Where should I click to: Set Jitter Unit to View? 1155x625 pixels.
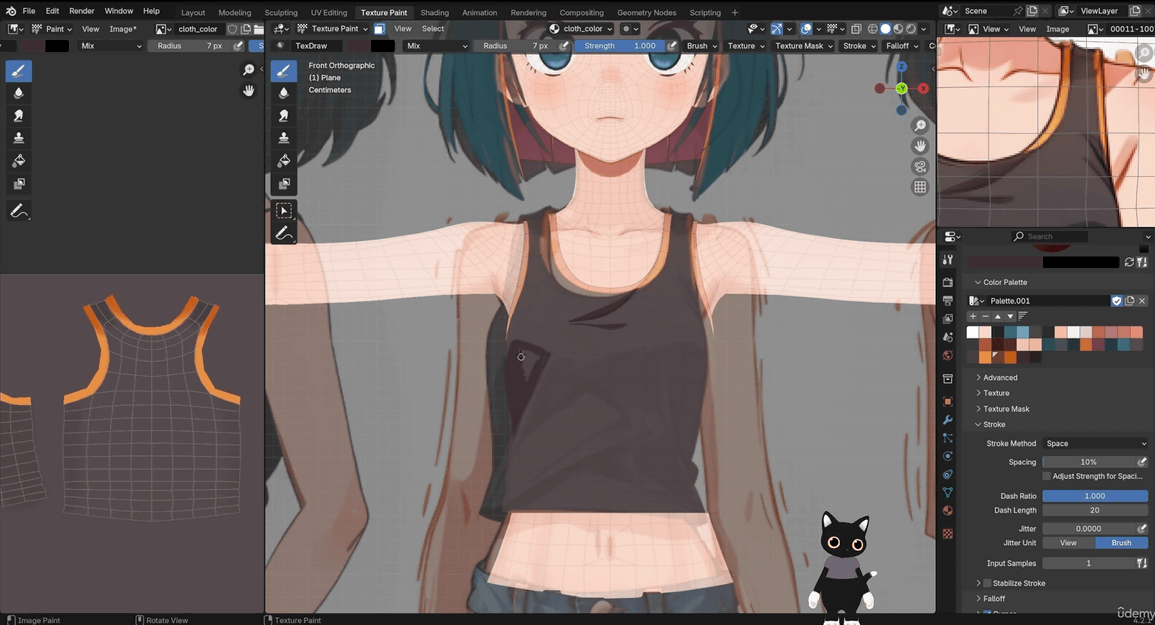[x=1068, y=543]
